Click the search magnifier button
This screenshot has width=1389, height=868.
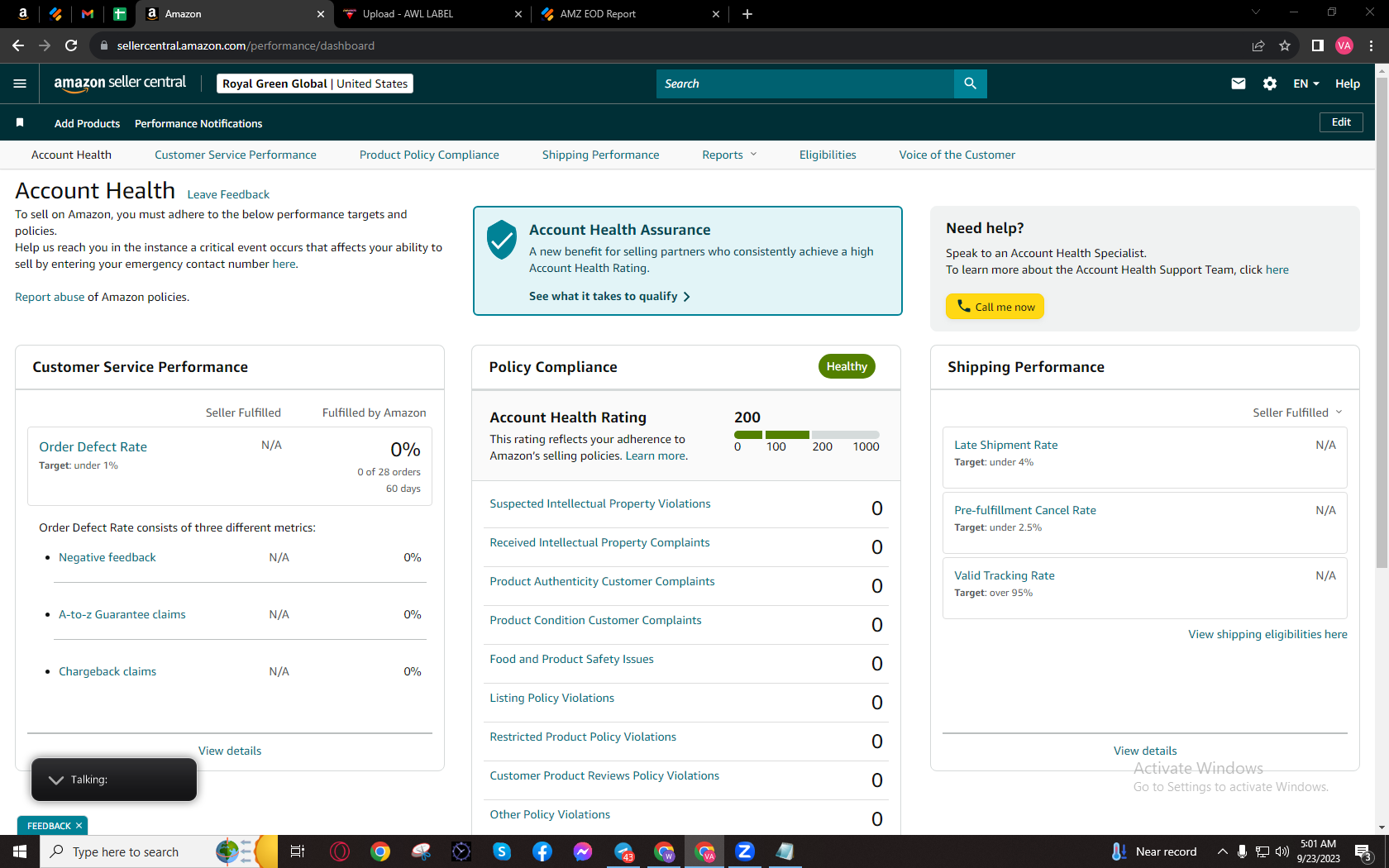(x=970, y=83)
